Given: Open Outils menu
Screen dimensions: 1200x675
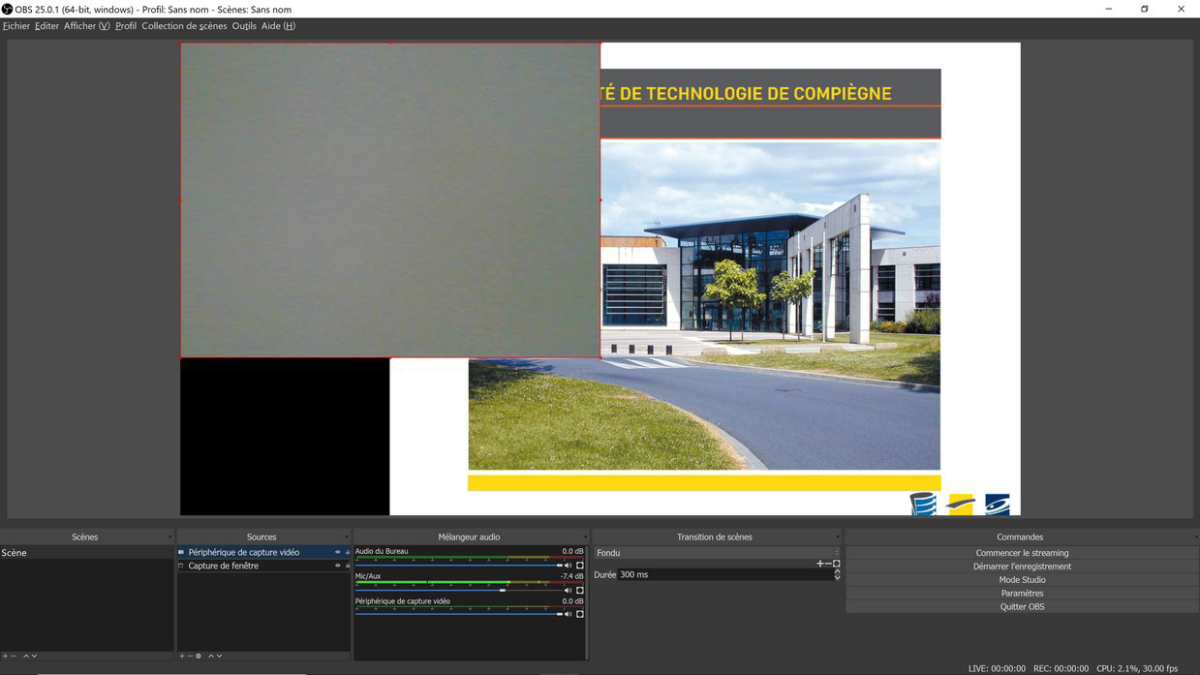Looking at the screenshot, I should (244, 26).
